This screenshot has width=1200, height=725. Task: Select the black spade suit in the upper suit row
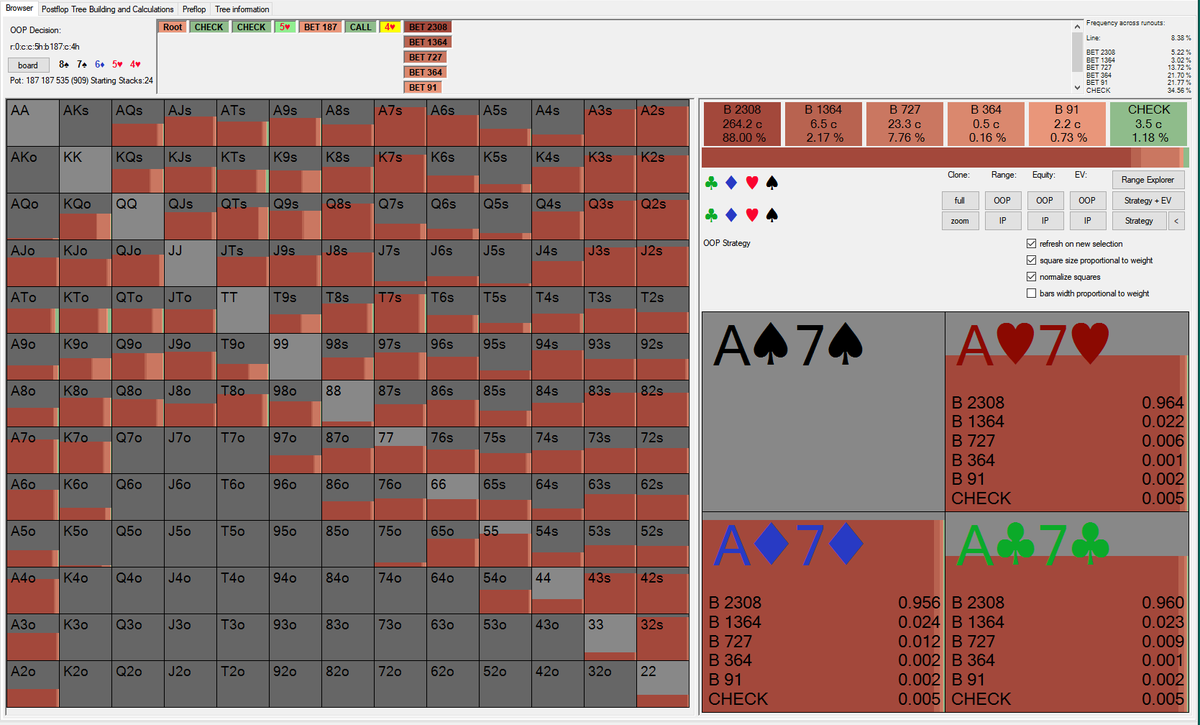(771, 183)
